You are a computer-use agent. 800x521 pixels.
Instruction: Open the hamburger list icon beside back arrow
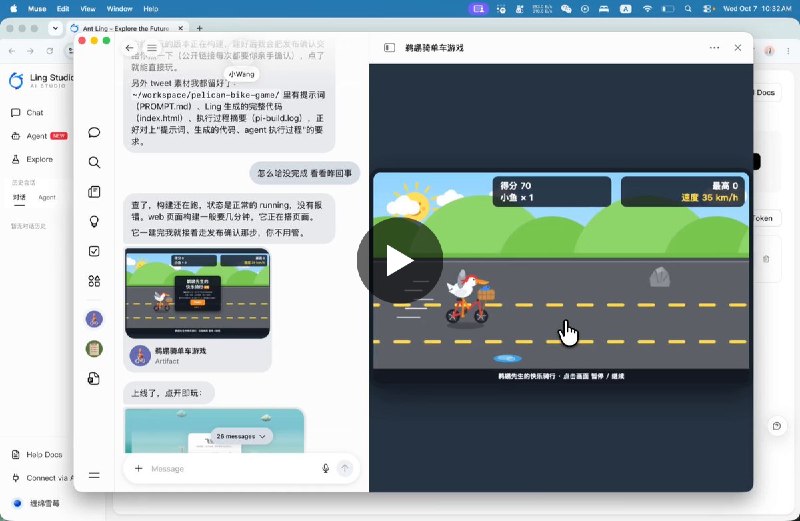152,48
